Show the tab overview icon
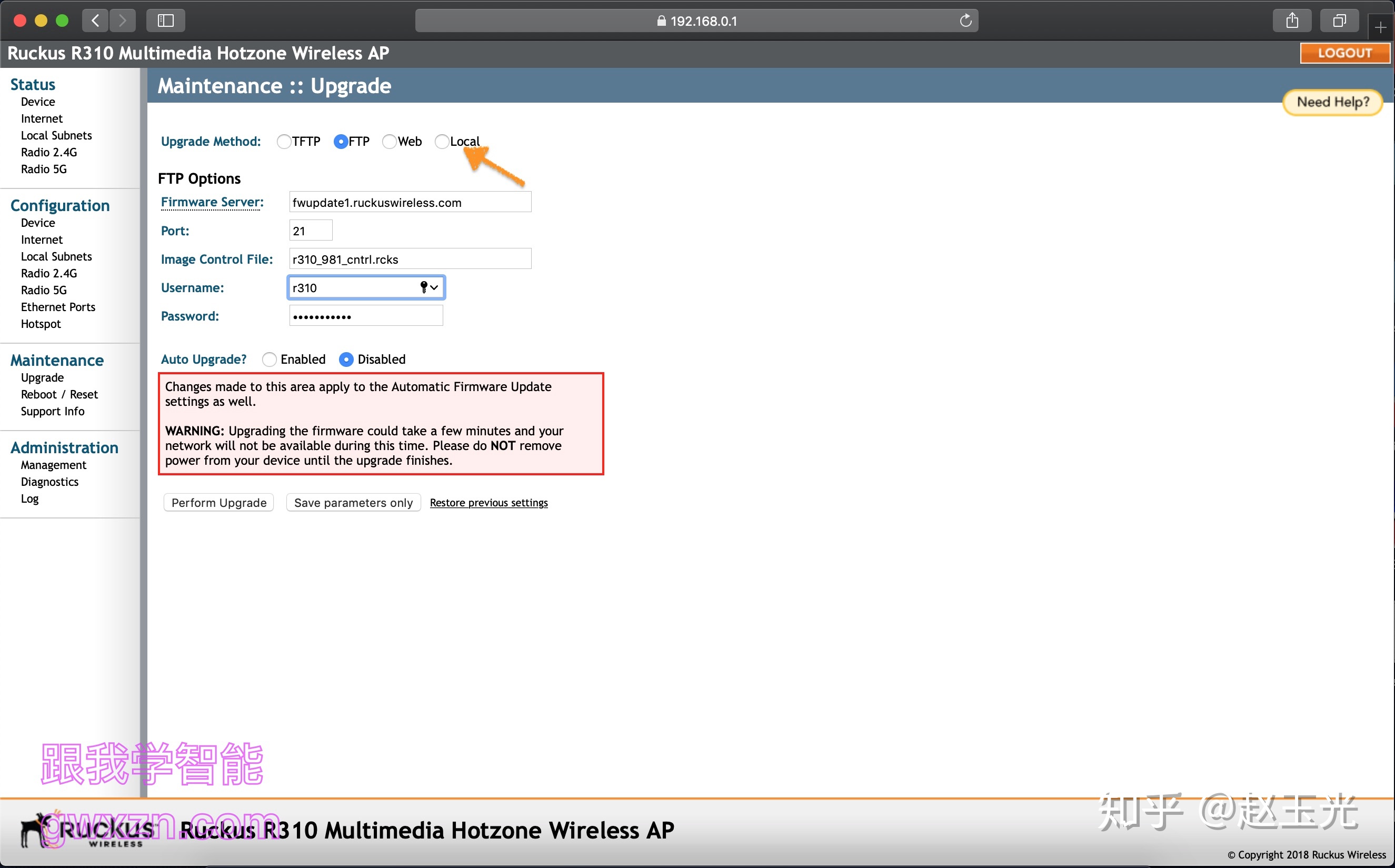 1339,21
